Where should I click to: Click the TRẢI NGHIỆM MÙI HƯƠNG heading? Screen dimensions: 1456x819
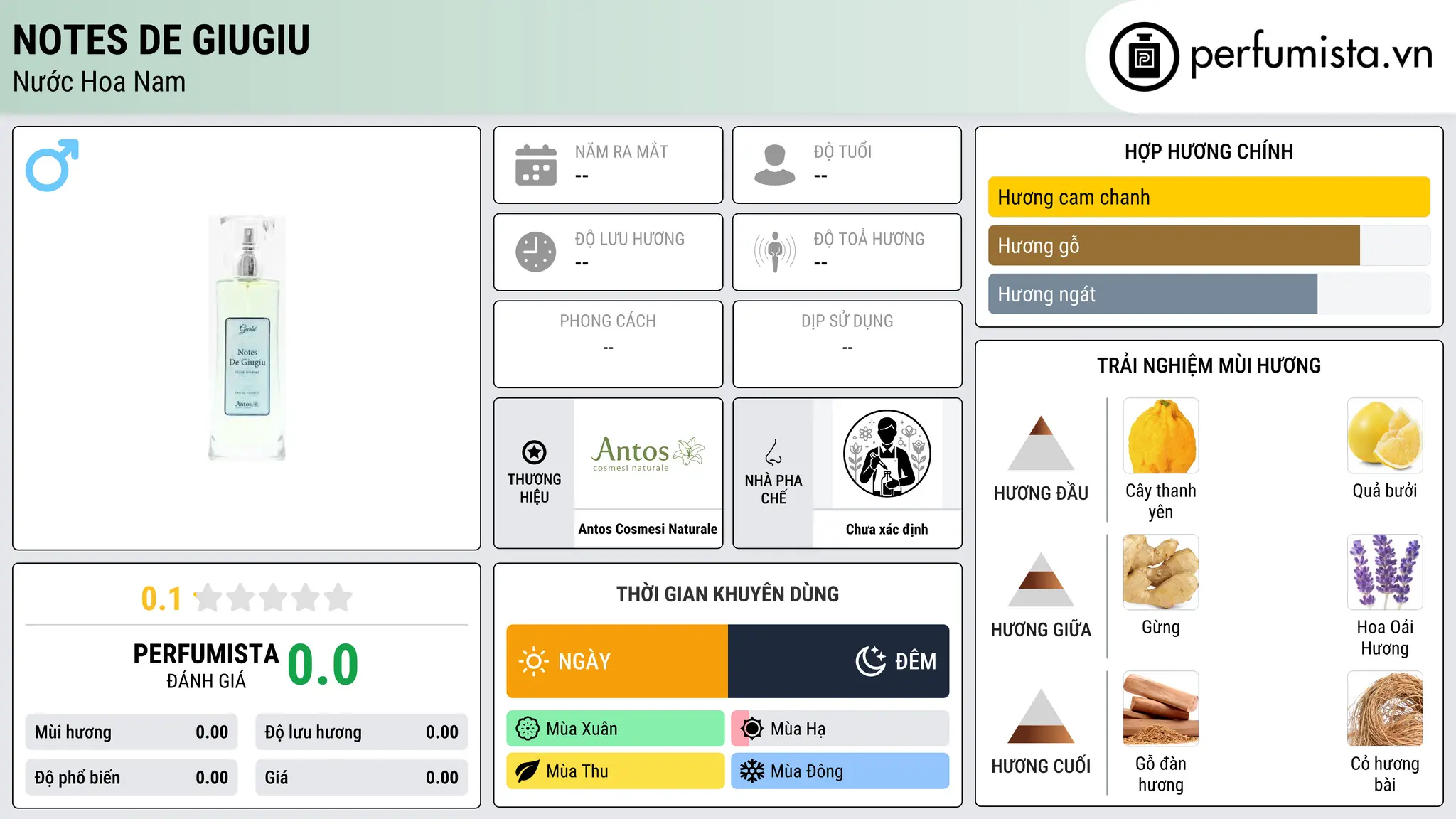1209,365
